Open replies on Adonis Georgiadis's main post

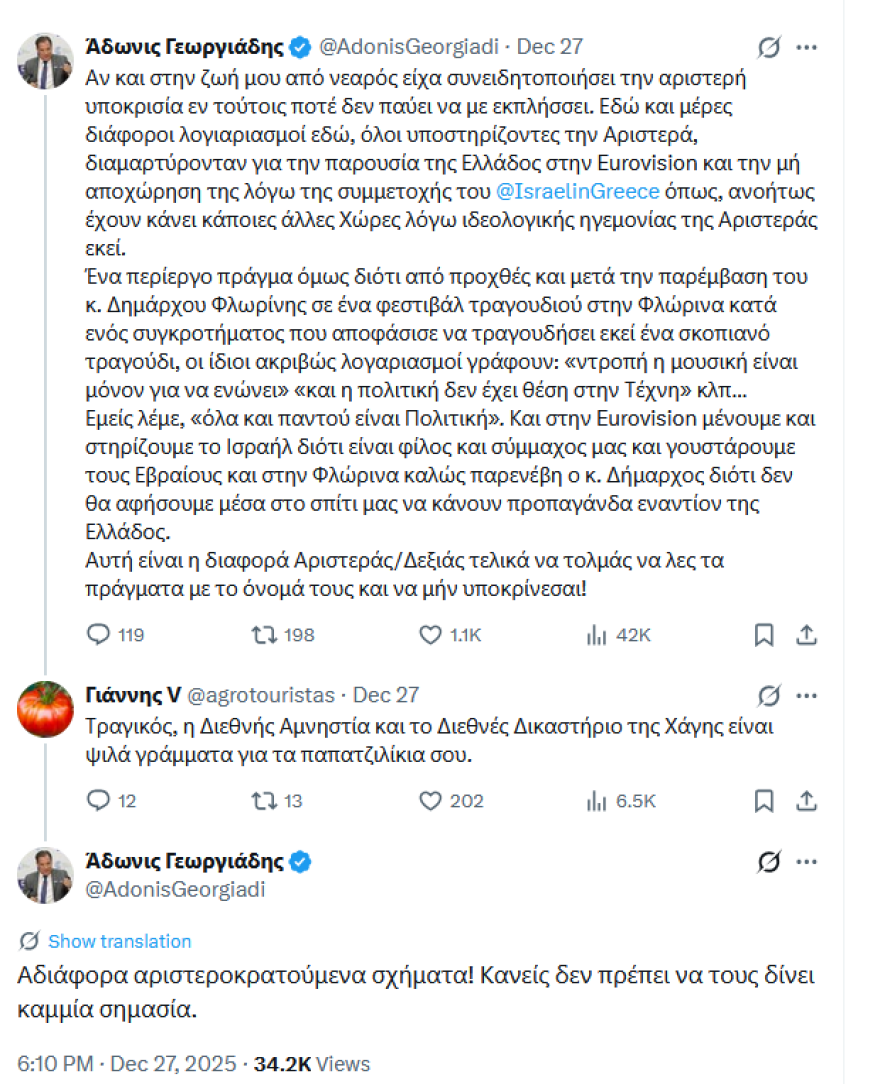[97, 634]
